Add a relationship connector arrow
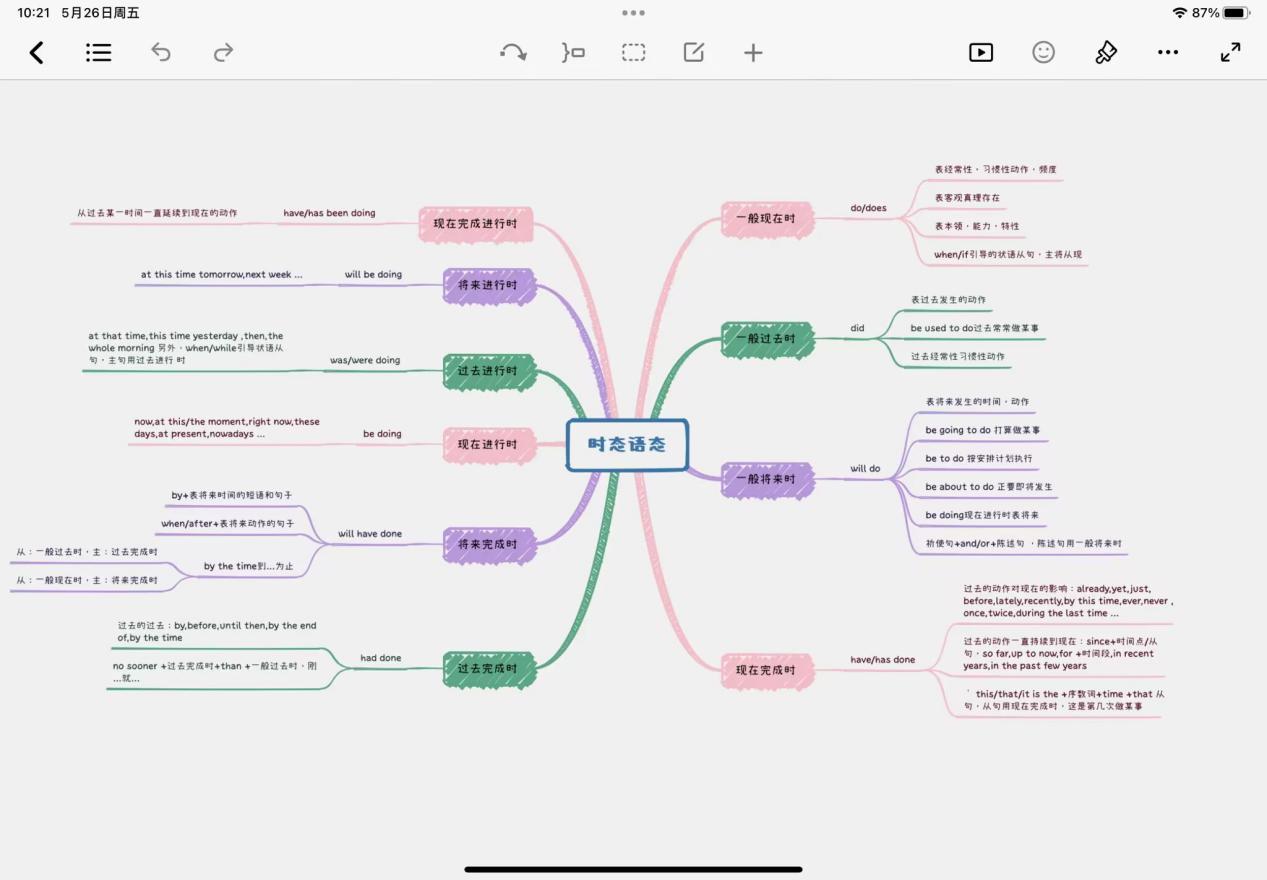The image size is (1267, 880). coord(513,53)
